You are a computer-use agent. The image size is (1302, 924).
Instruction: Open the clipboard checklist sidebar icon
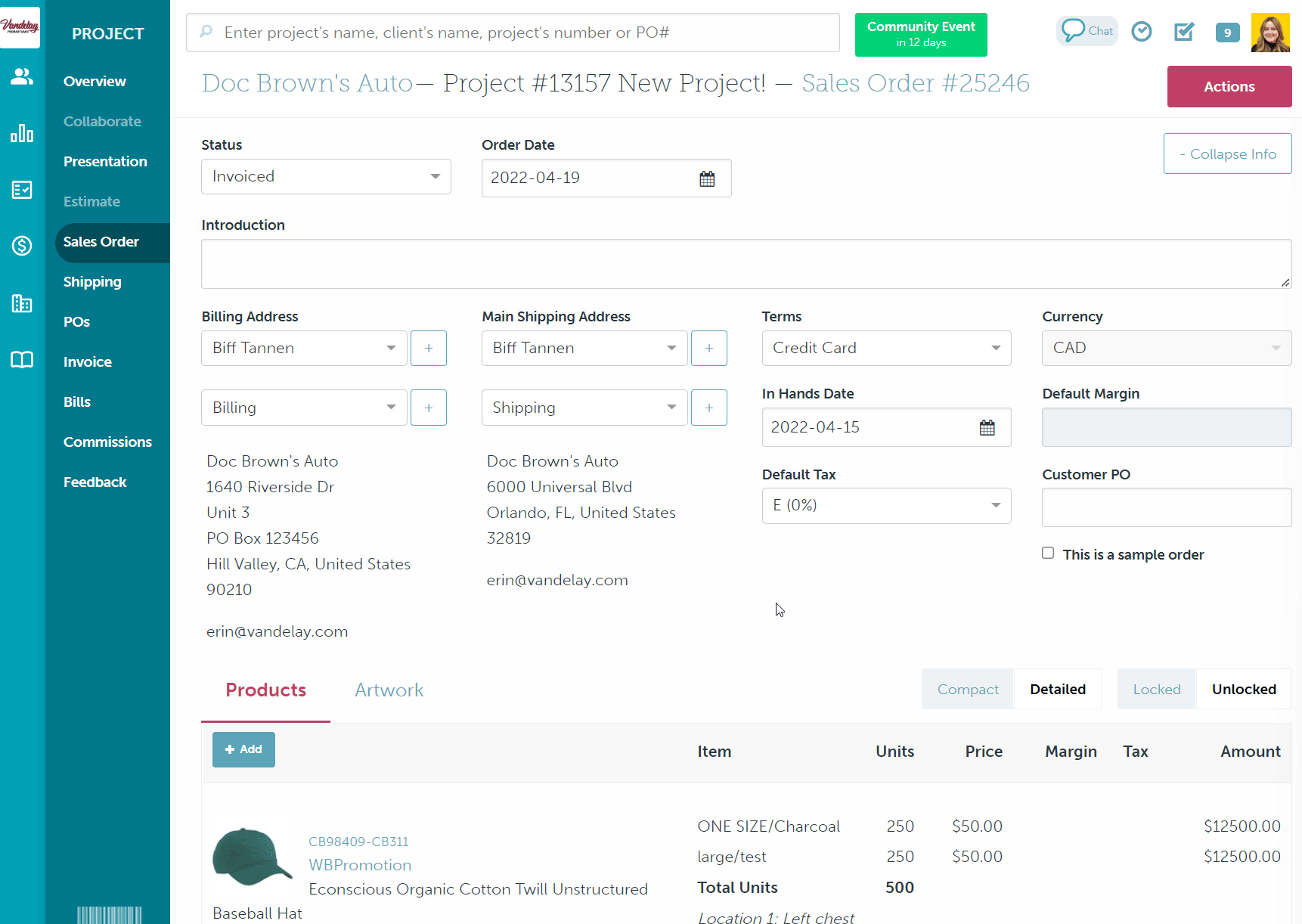click(21, 190)
